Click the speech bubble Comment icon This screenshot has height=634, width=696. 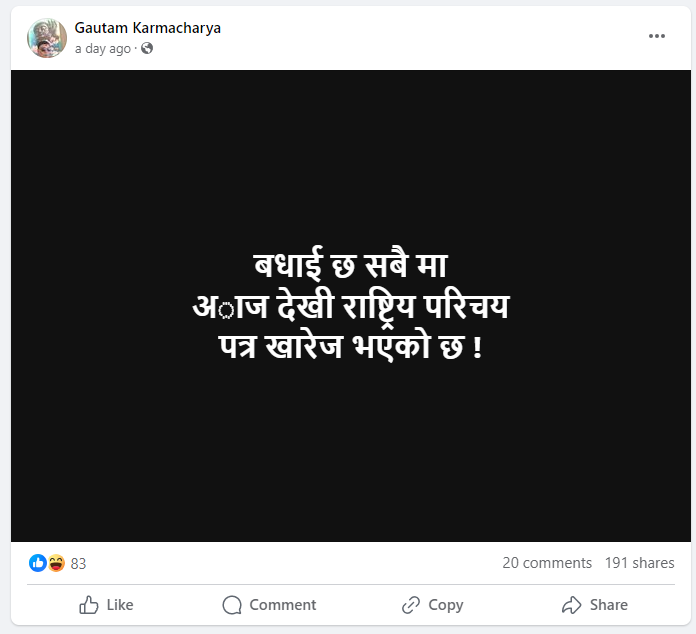(x=232, y=605)
